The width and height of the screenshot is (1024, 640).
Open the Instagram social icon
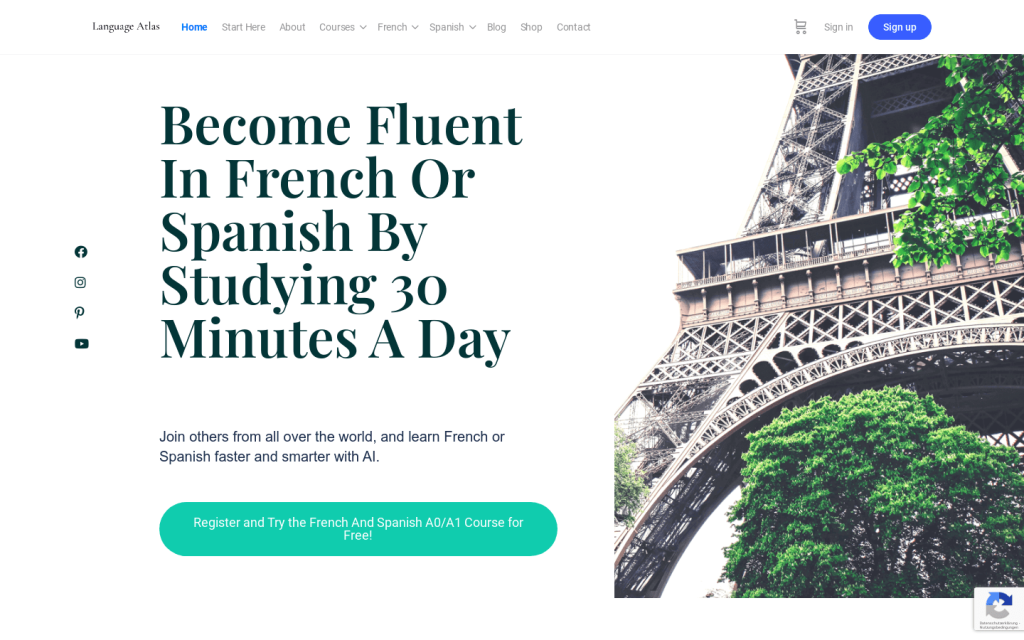tap(80, 283)
